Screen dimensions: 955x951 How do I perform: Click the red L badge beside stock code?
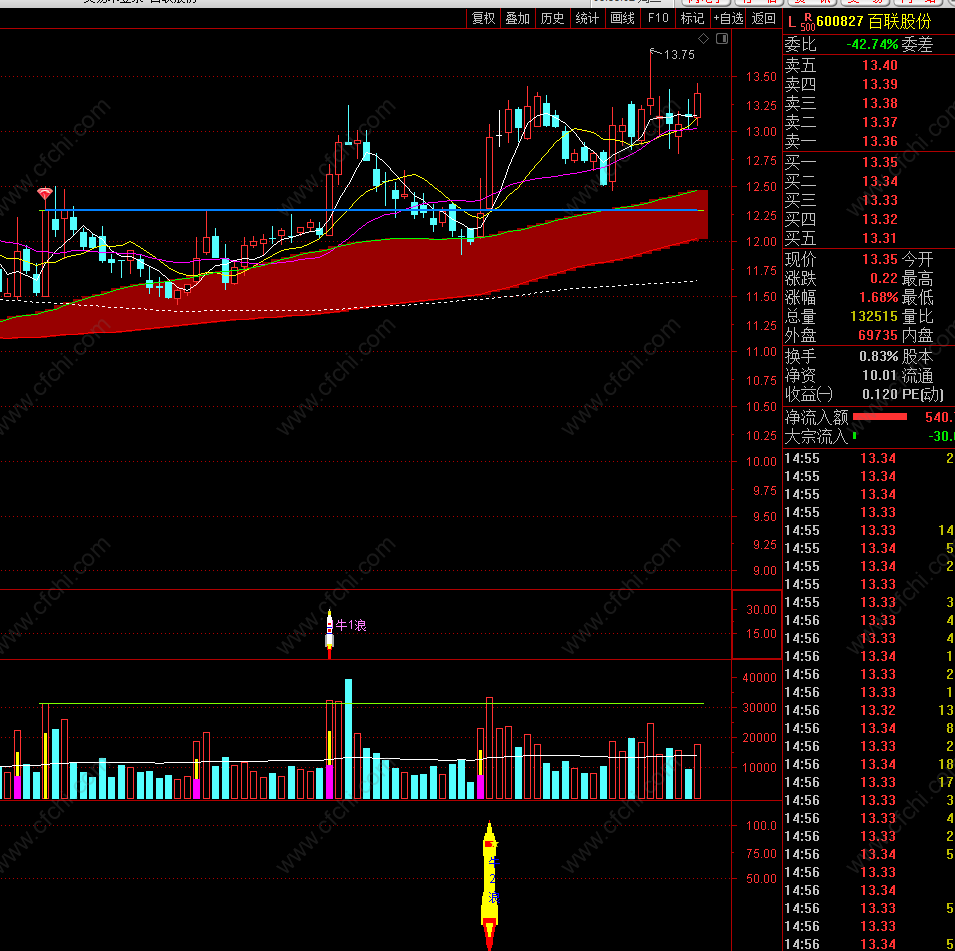coord(791,23)
